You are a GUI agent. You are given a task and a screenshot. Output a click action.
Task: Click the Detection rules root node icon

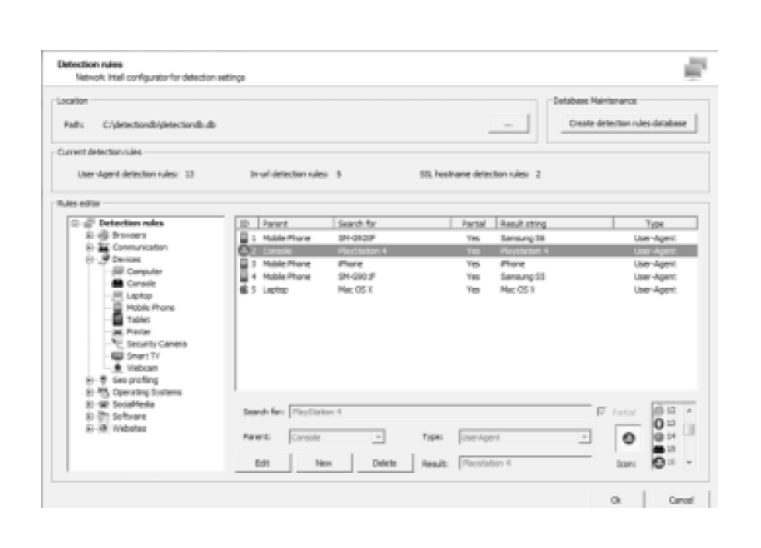(89, 223)
